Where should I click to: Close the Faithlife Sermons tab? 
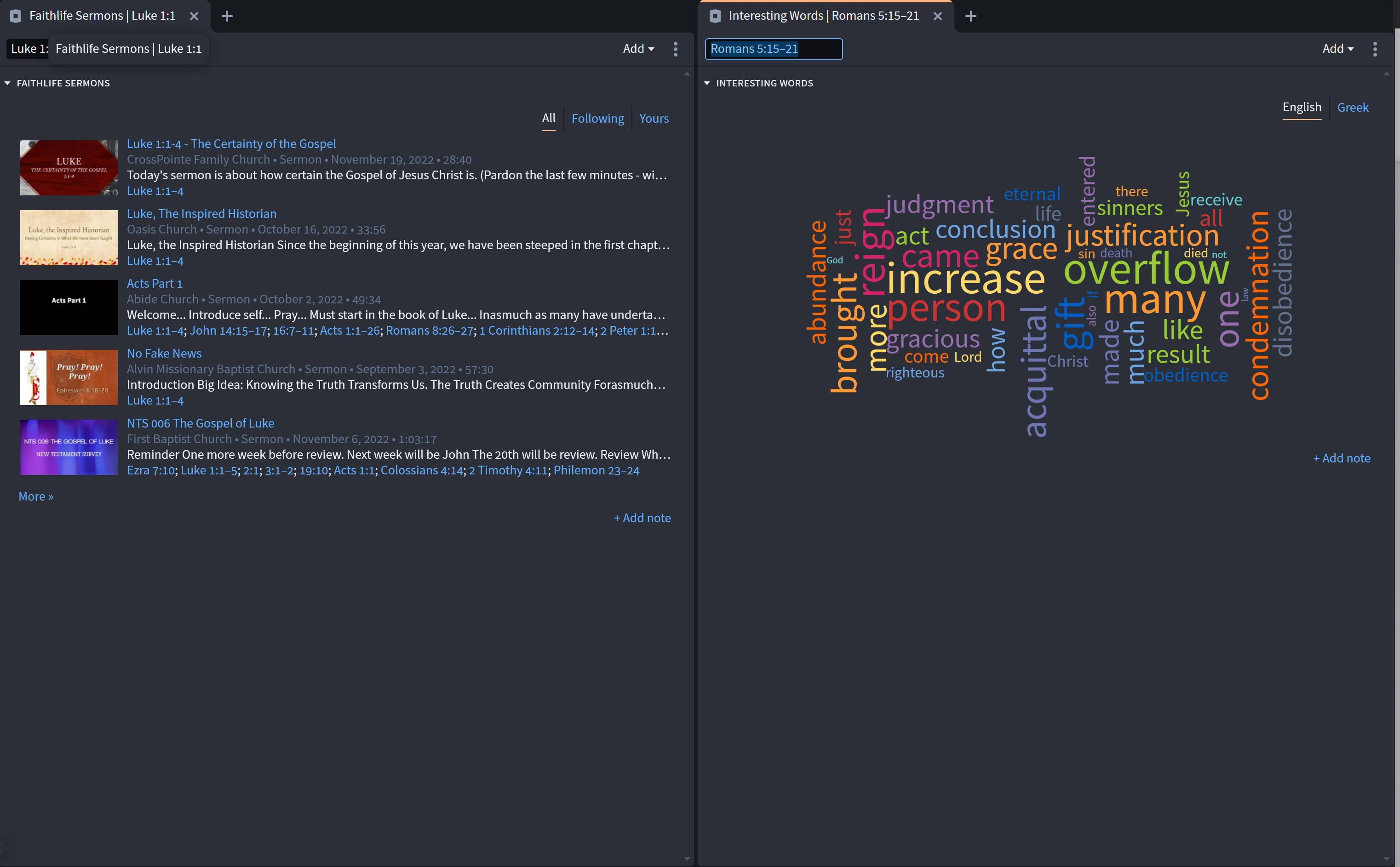(x=194, y=16)
